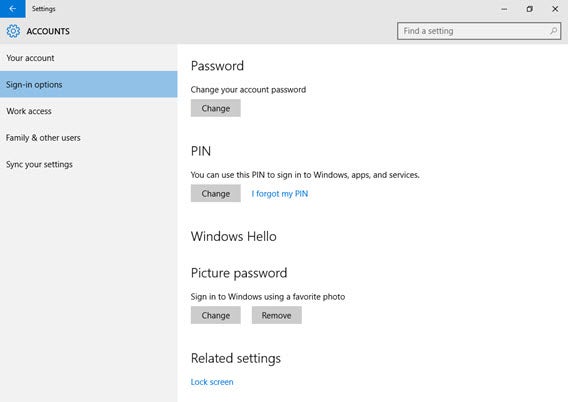Click the Settings window title text

pyautogui.click(x=43, y=9)
